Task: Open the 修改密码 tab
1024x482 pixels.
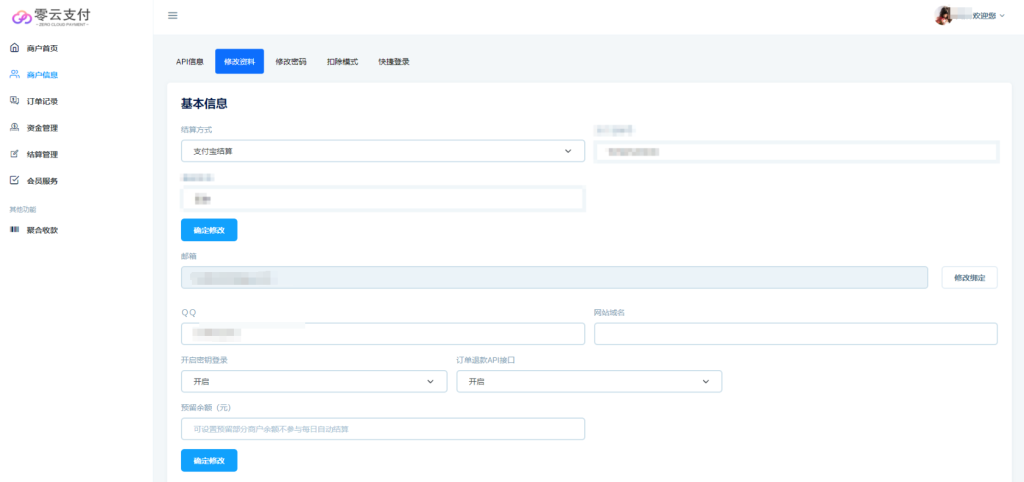Action: (x=290, y=62)
